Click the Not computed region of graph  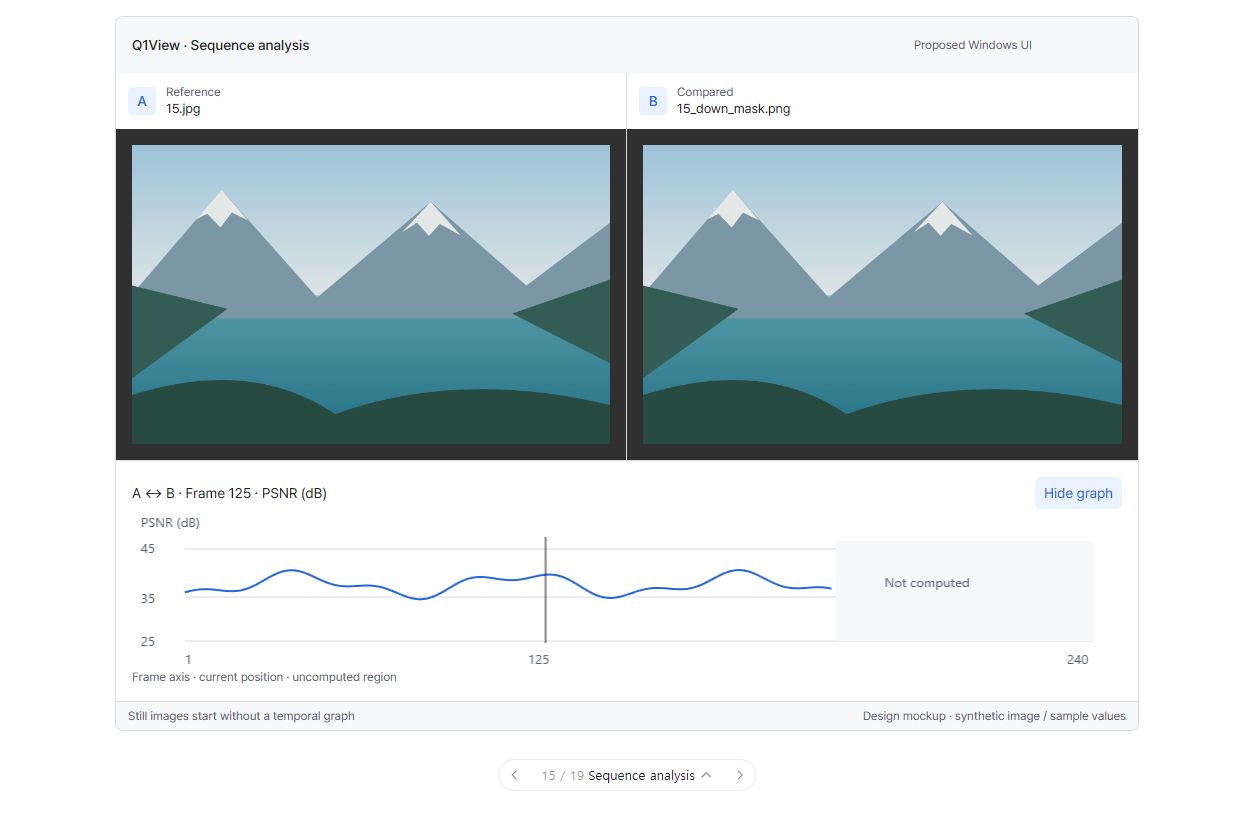pos(965,590)
